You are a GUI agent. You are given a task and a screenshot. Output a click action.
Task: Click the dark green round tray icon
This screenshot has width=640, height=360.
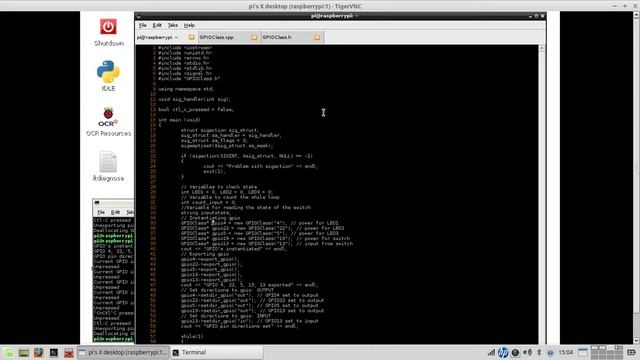click(515, 352)
